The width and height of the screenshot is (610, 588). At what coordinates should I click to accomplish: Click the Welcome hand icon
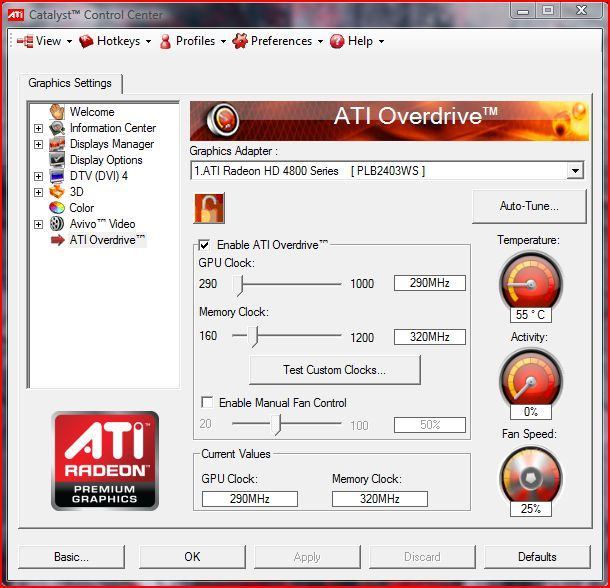point(57,112)
